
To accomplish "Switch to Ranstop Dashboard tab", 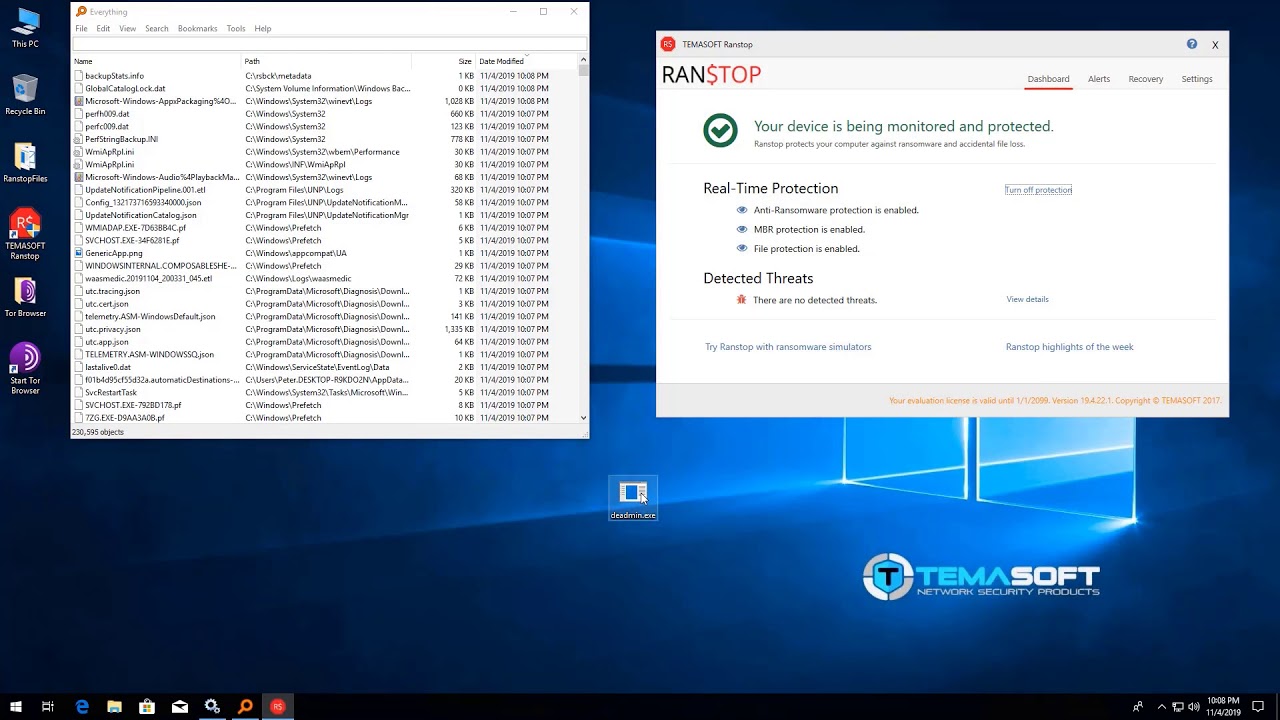I will click(1048, 79).
